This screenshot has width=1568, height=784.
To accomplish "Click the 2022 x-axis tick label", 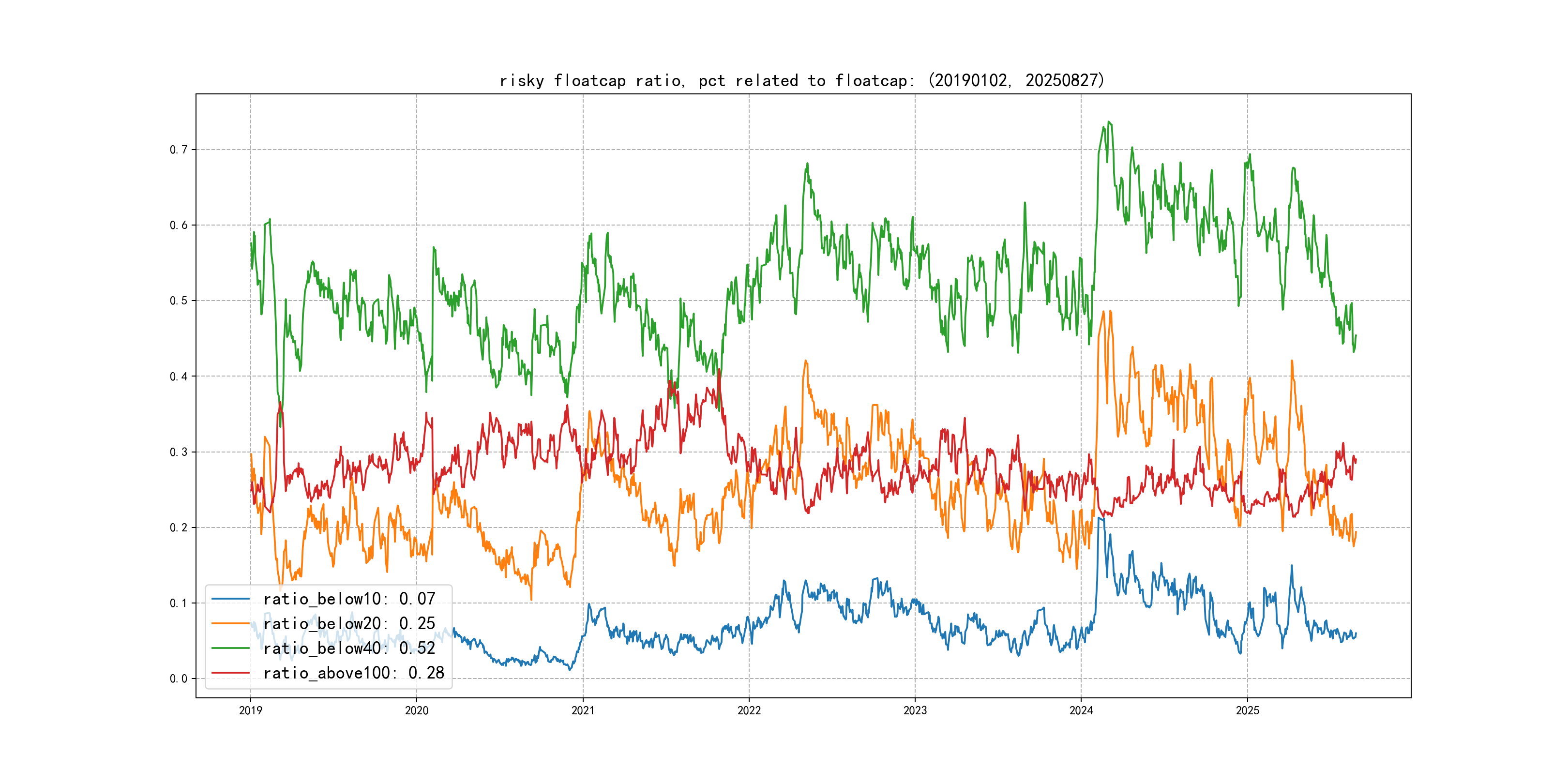I will [749, 710].
